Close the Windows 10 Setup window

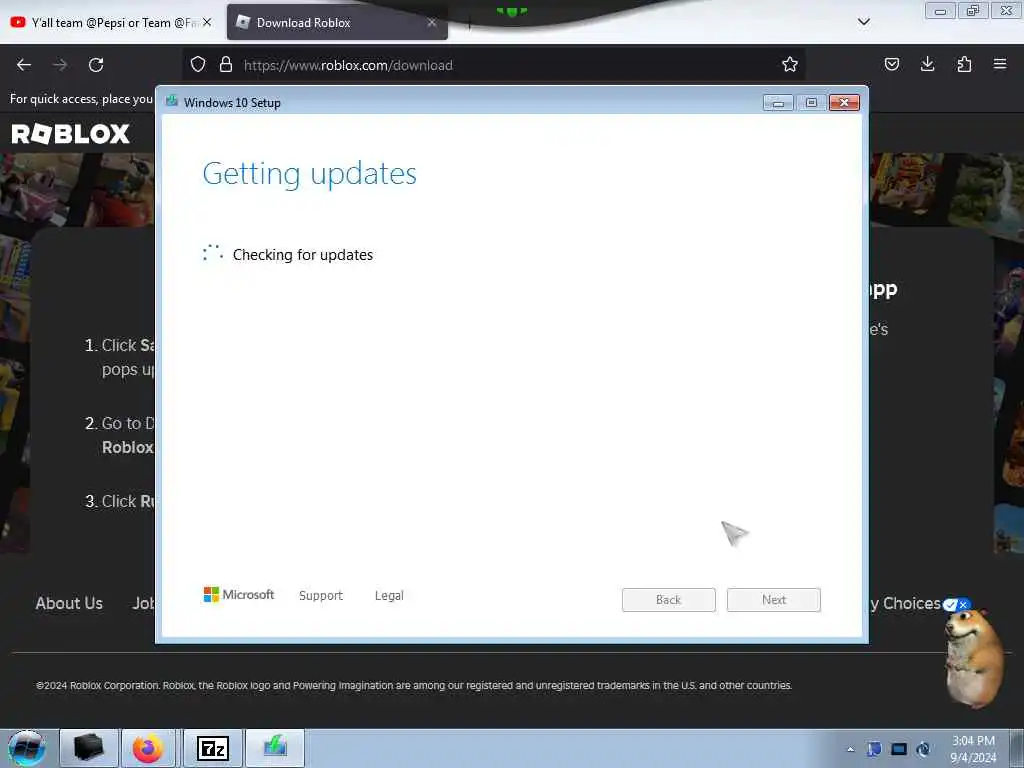pos(844,103)
